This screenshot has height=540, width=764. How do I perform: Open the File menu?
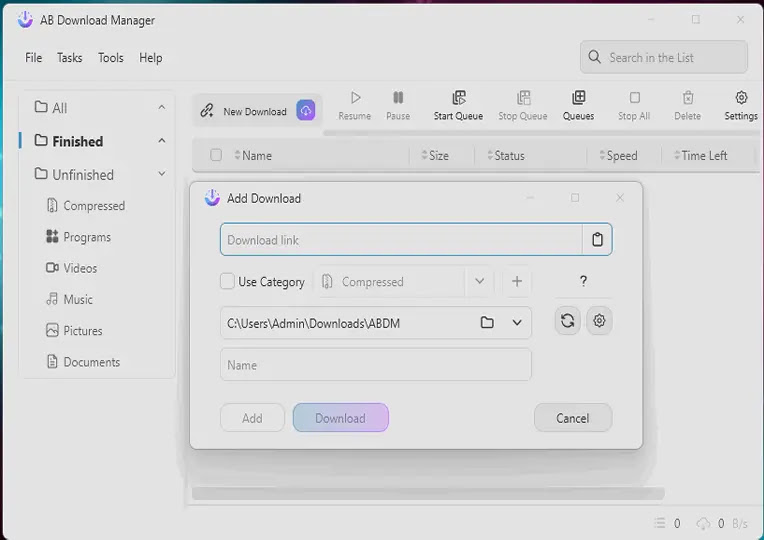click(33, 58)
